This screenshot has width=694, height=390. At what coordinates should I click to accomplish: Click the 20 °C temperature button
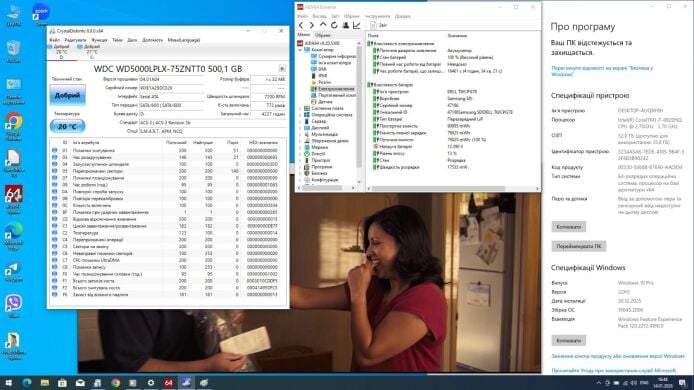click(x=67, y=127)
